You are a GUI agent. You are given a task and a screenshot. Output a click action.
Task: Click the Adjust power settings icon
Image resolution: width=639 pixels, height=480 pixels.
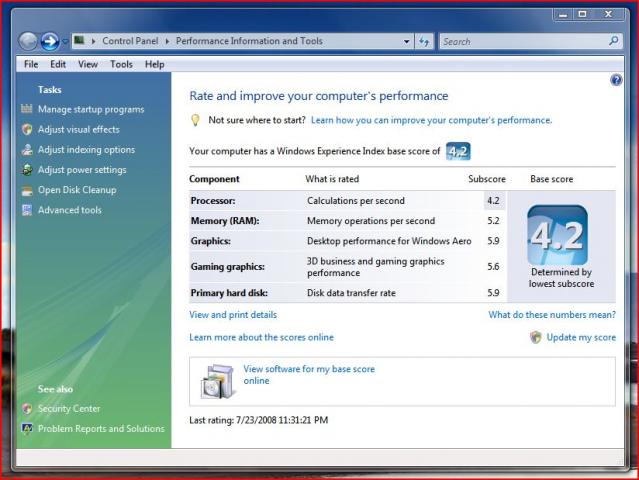click(x=27, y=170)
